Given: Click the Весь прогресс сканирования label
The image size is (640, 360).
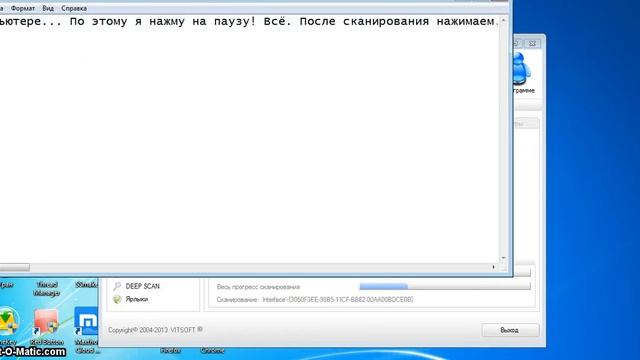Looking at the screenshot, I should (258, 287).
